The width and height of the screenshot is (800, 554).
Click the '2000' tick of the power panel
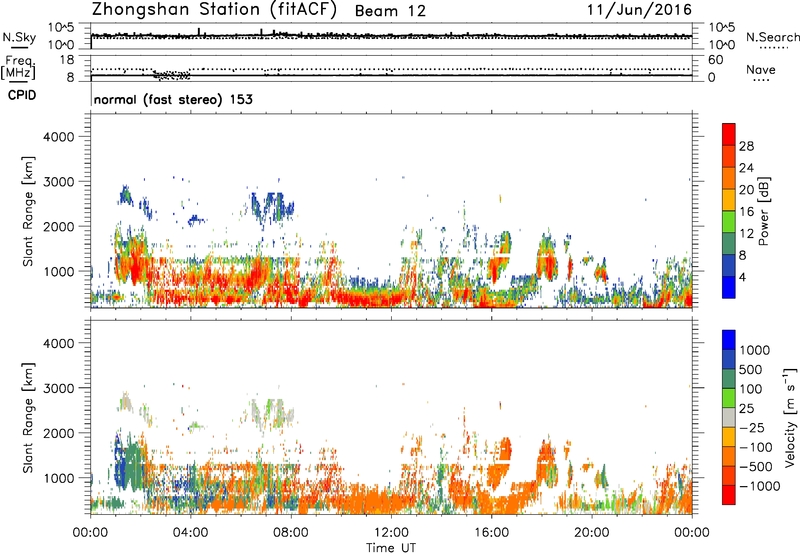[x=58, y=226]
